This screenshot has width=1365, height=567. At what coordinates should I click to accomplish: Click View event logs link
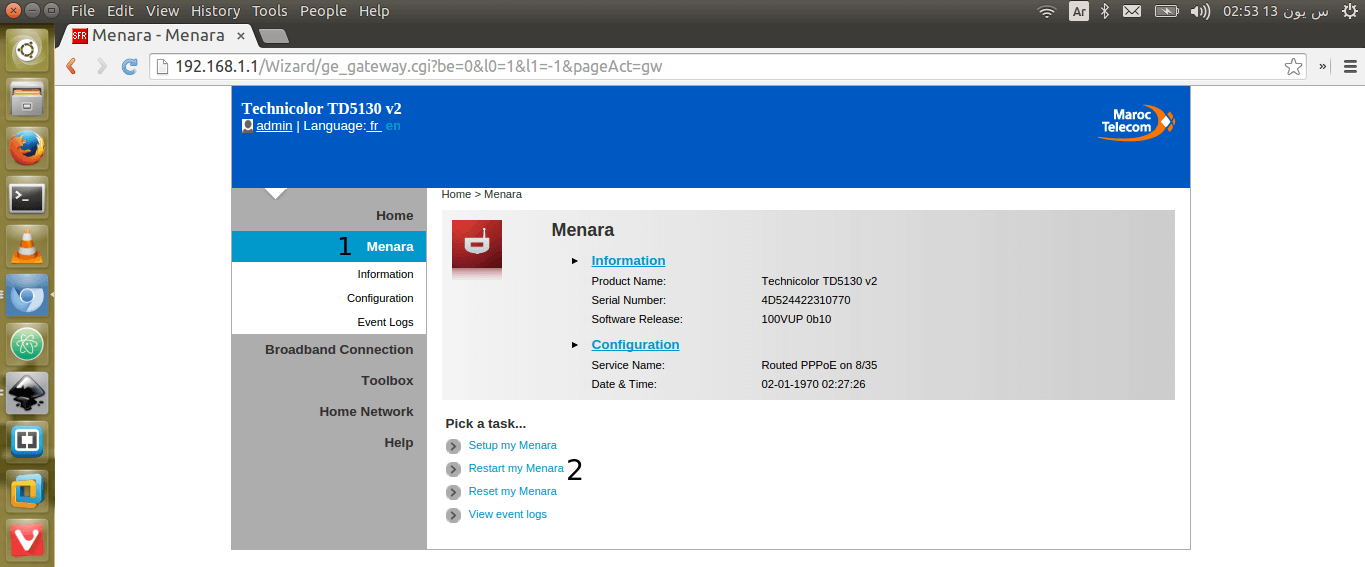(x=507, y=515)
